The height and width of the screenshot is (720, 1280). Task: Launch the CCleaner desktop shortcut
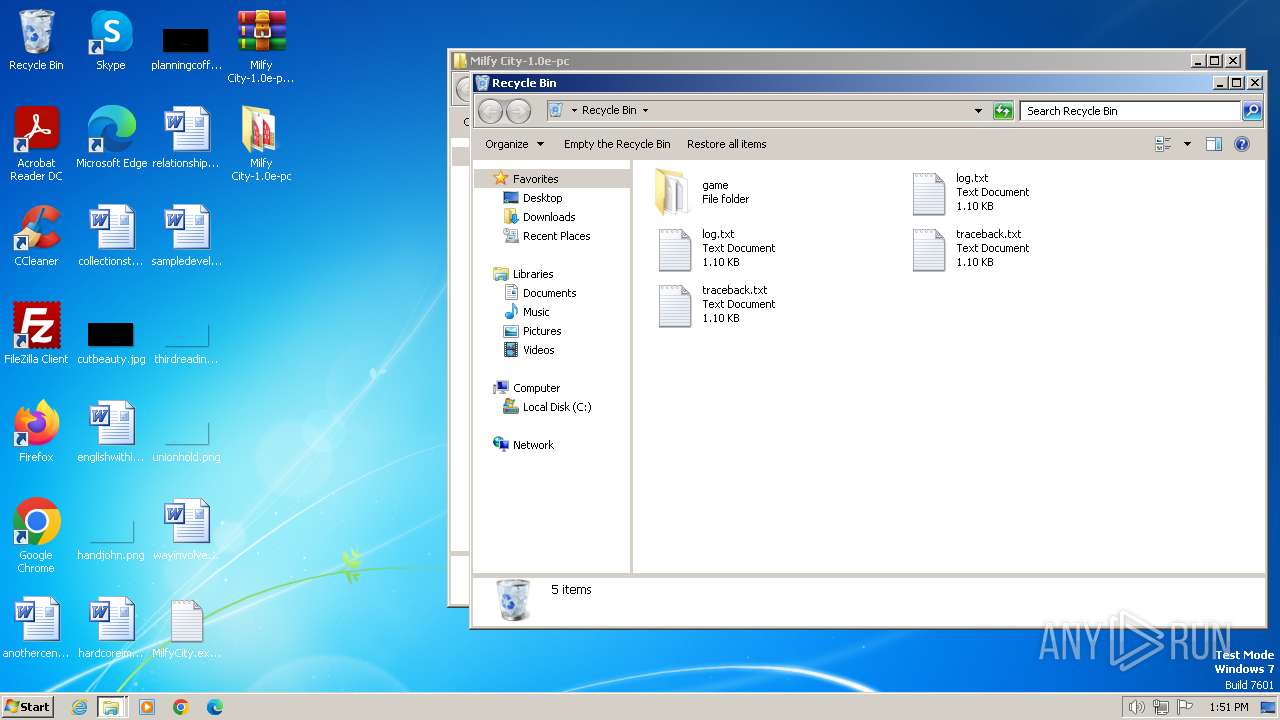click(36, 237)
